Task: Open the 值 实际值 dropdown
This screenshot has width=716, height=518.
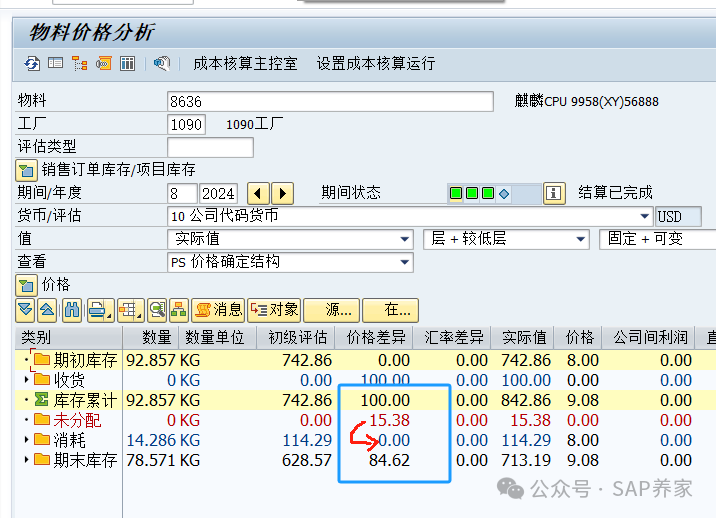Action: [x=404, y=239]
